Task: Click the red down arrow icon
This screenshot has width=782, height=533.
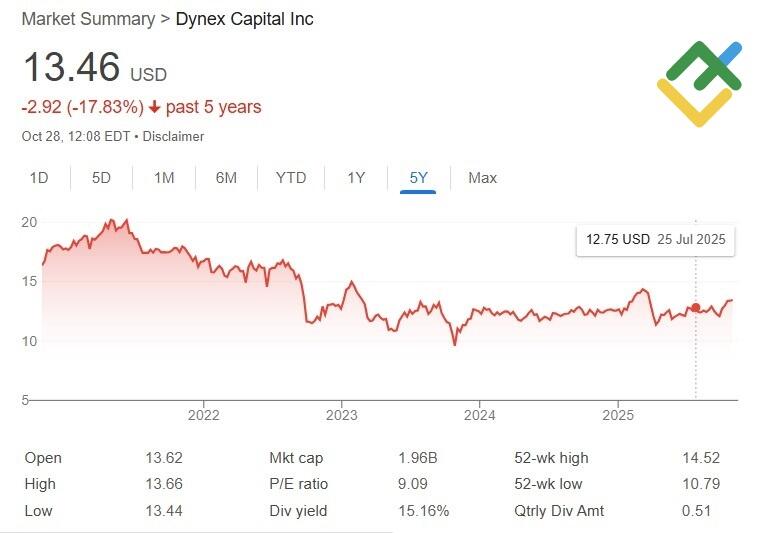Action: tap(155, 107)
